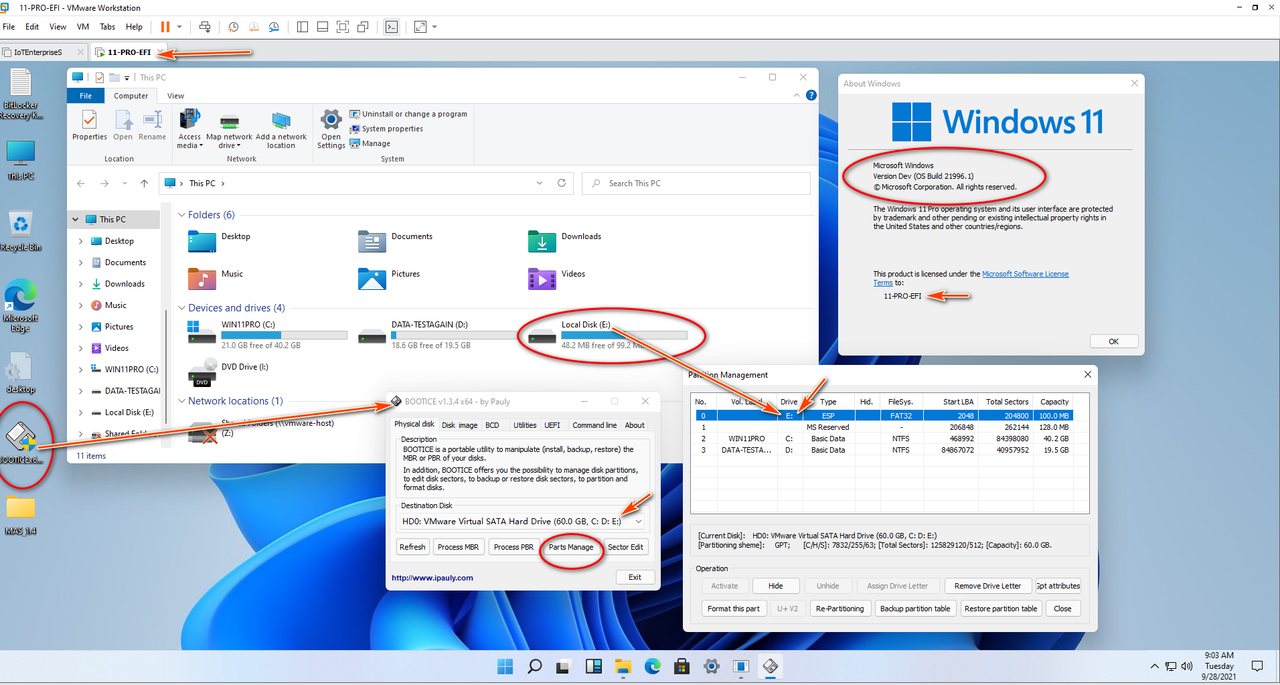Click the Sector Edit button

tap(626, 547)
